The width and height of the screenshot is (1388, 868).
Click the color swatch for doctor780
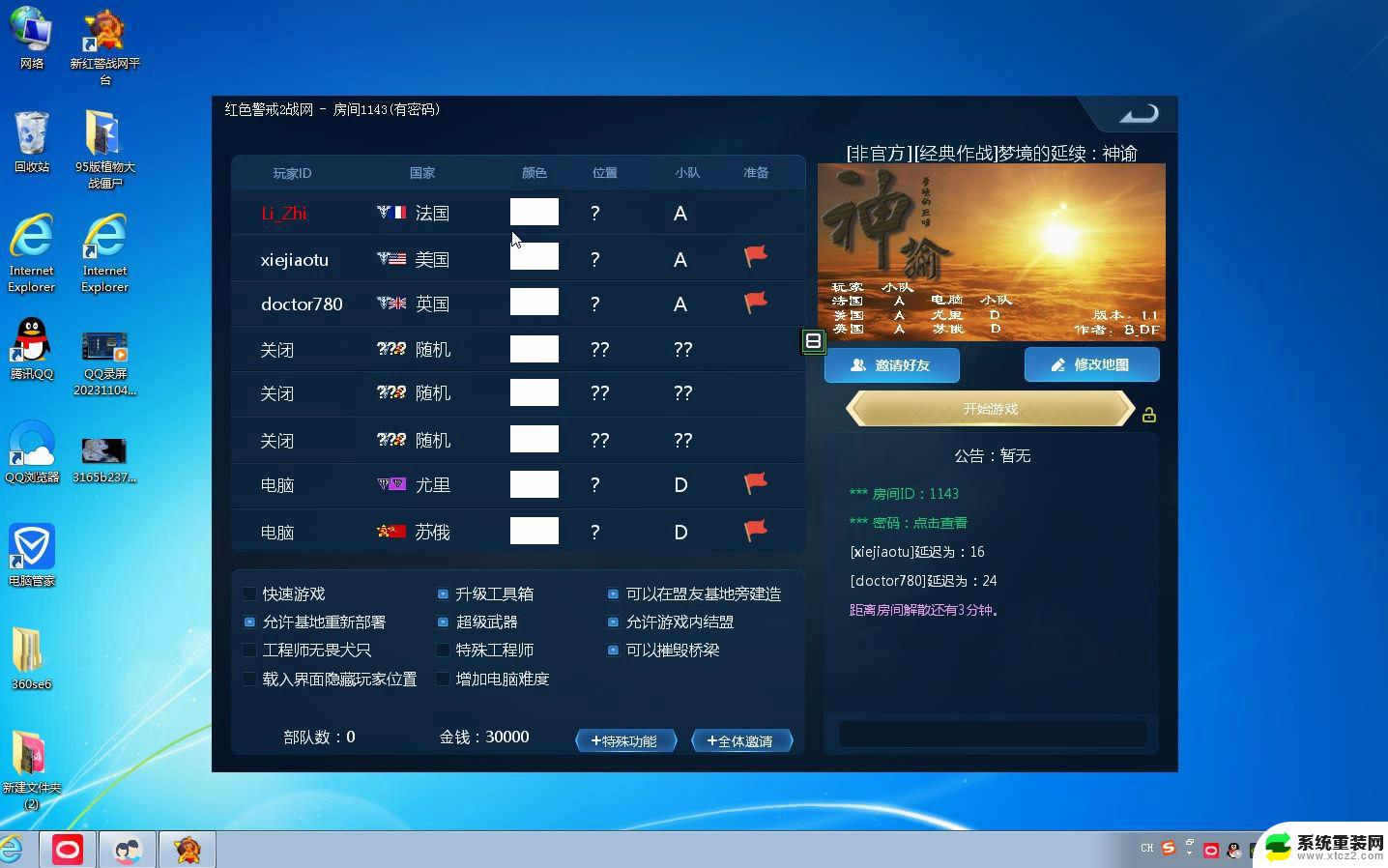(535, 302)
